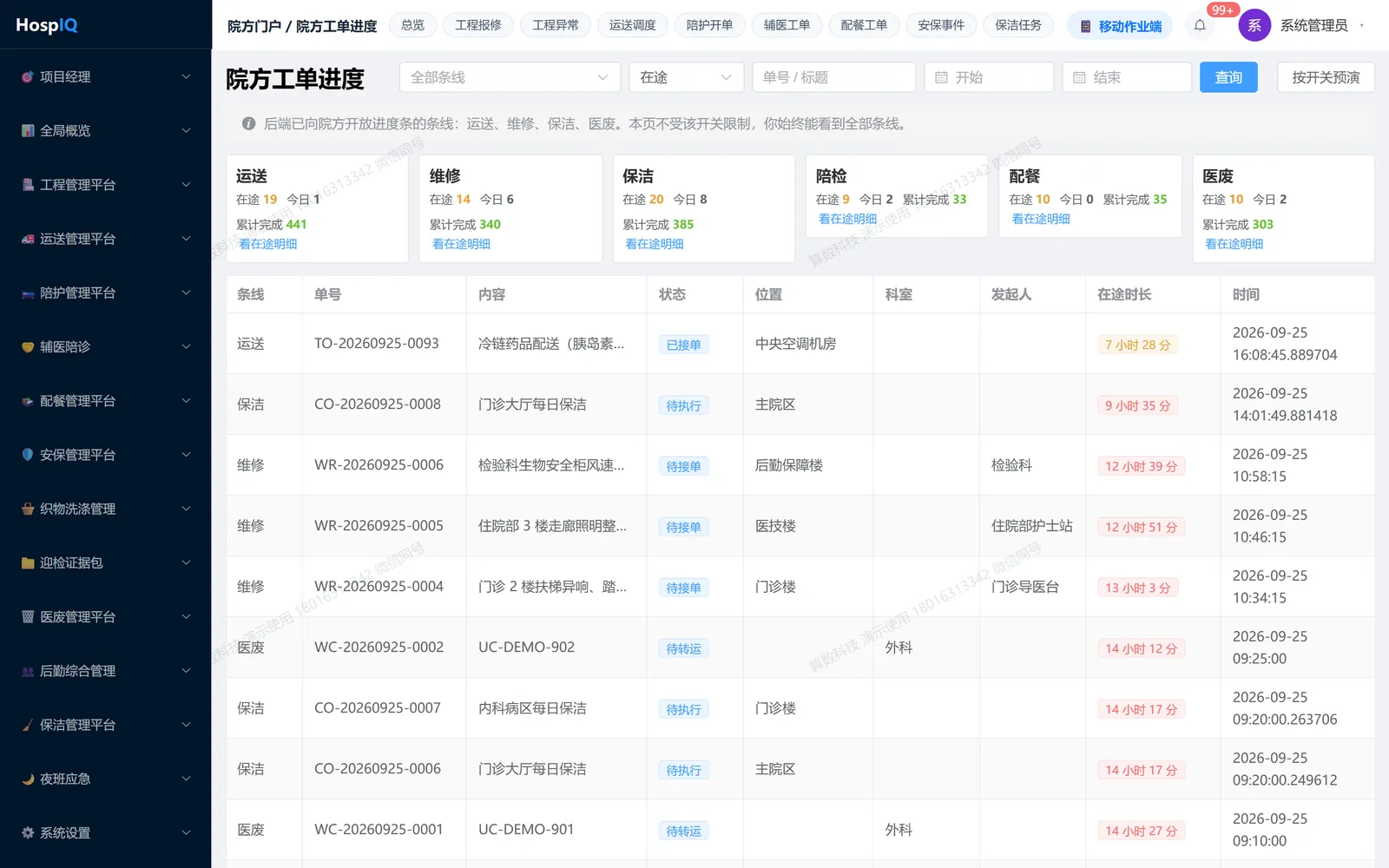Switch to 总览 tab
The image size is (1389, 868).
tap(413, 25)
